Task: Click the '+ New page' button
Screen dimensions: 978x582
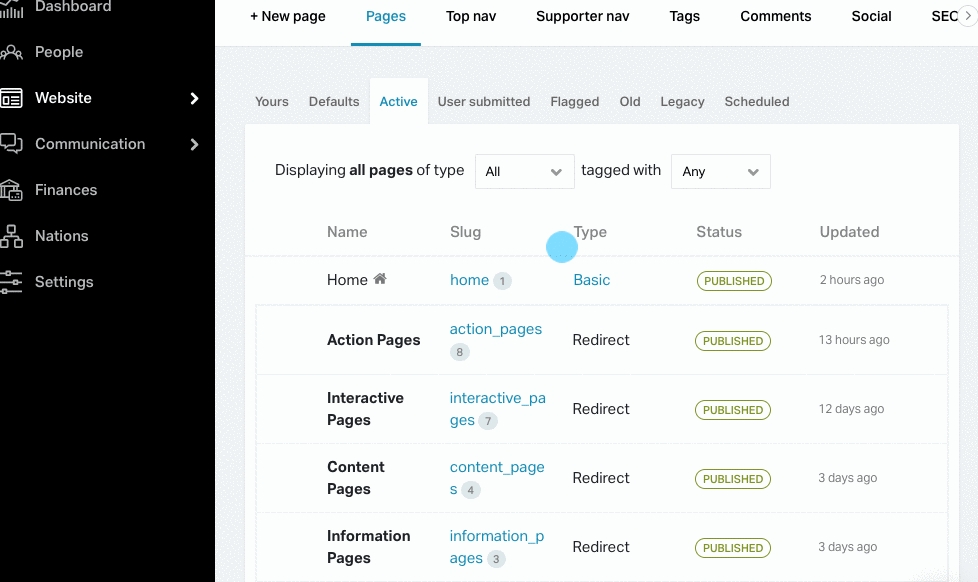Action: point(287,16)
